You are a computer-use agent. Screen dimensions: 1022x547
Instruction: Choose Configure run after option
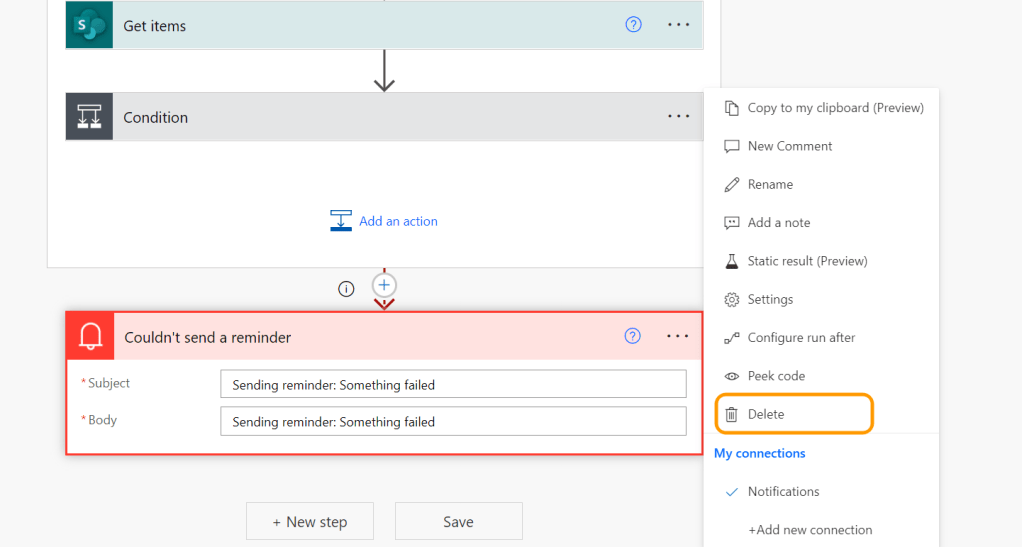tap(801, 338)
